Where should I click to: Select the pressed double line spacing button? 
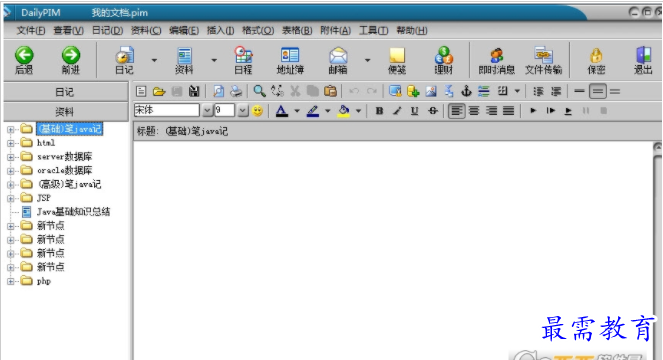click(597, 91)
